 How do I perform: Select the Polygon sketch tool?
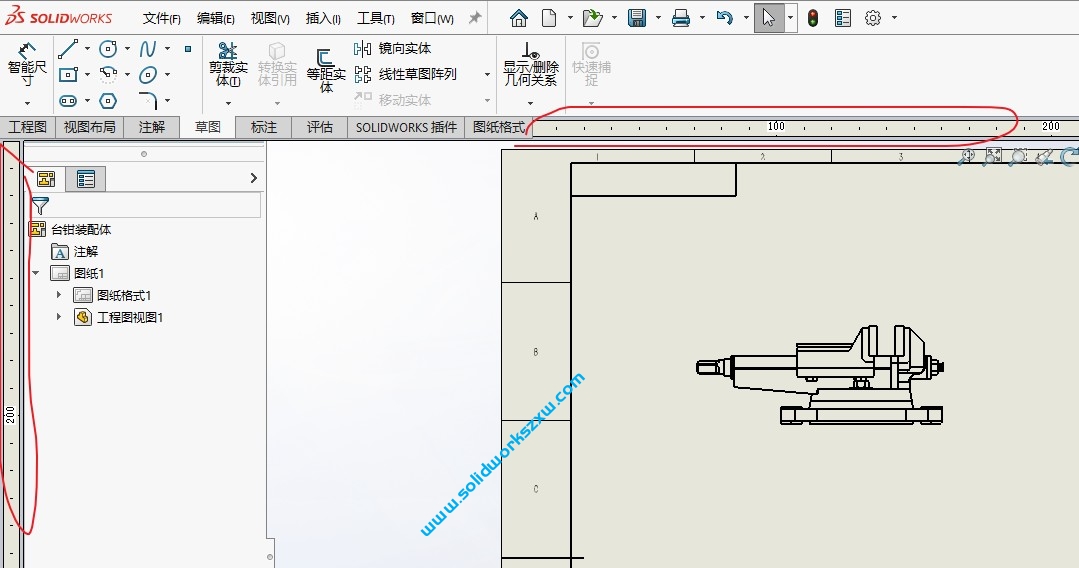pyautogui.click(x=108, y=100)
